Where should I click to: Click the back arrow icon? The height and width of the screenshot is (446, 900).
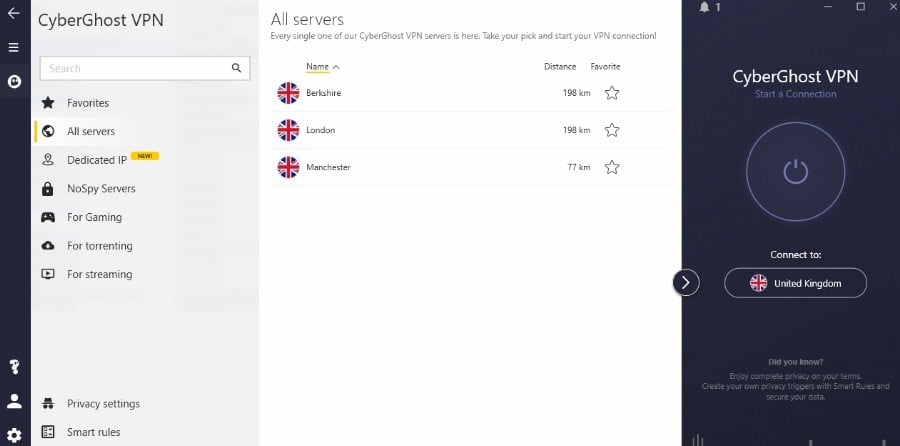[14, 14]
